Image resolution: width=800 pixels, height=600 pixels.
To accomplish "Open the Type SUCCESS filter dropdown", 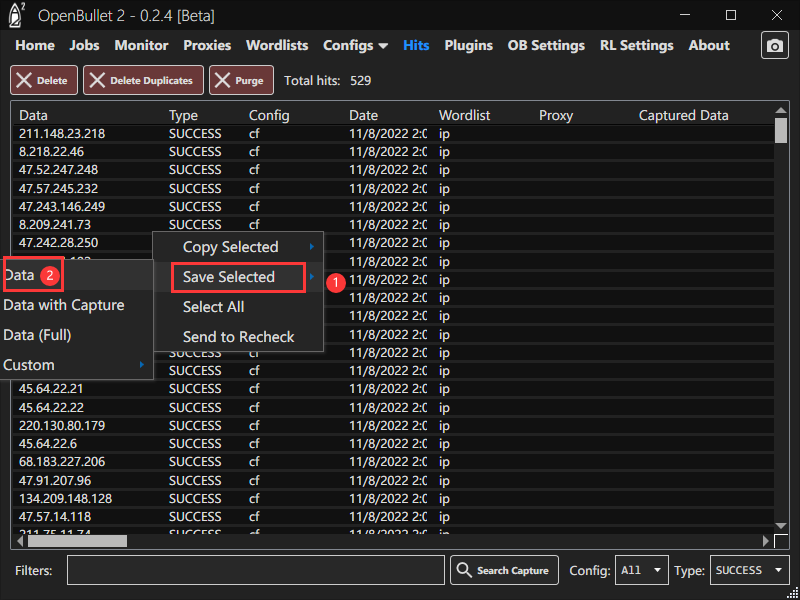I will (x=750, y=570).
